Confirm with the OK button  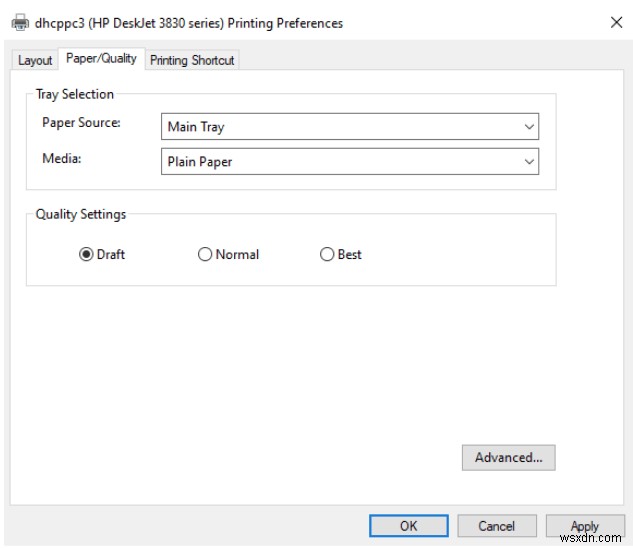click(x=408, y=526)
